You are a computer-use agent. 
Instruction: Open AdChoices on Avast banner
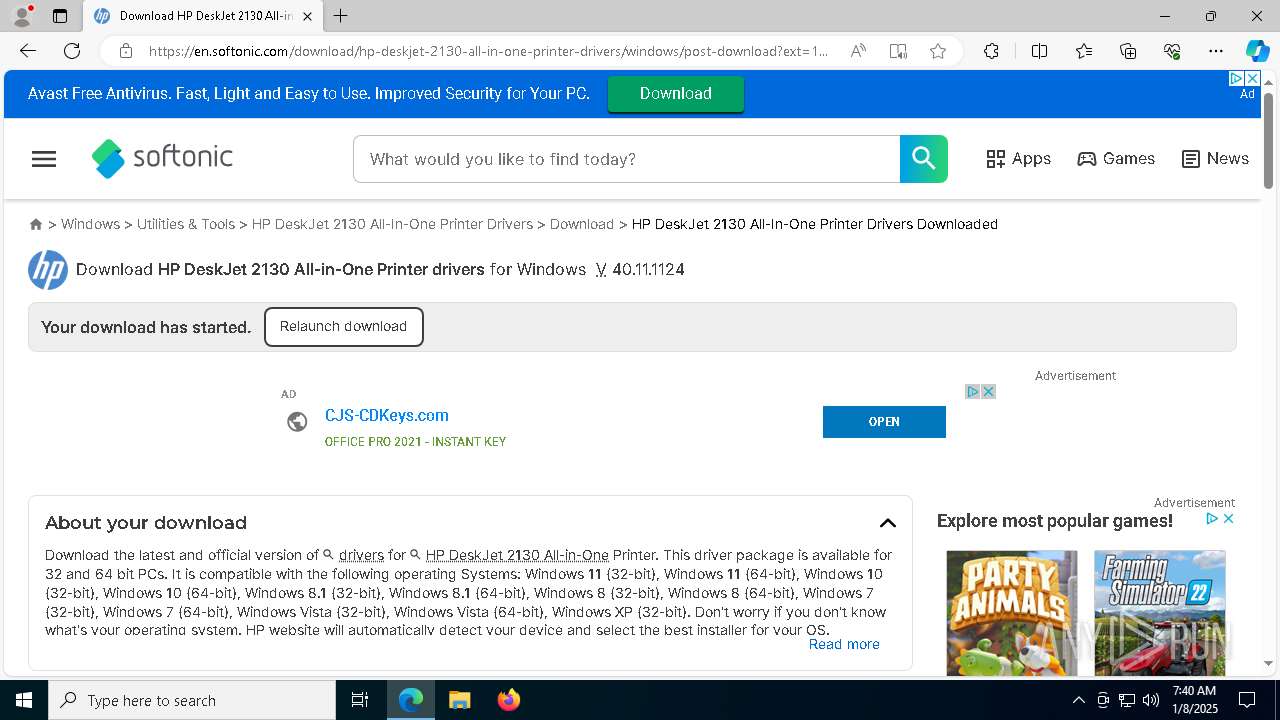[x=1236, y=78]
